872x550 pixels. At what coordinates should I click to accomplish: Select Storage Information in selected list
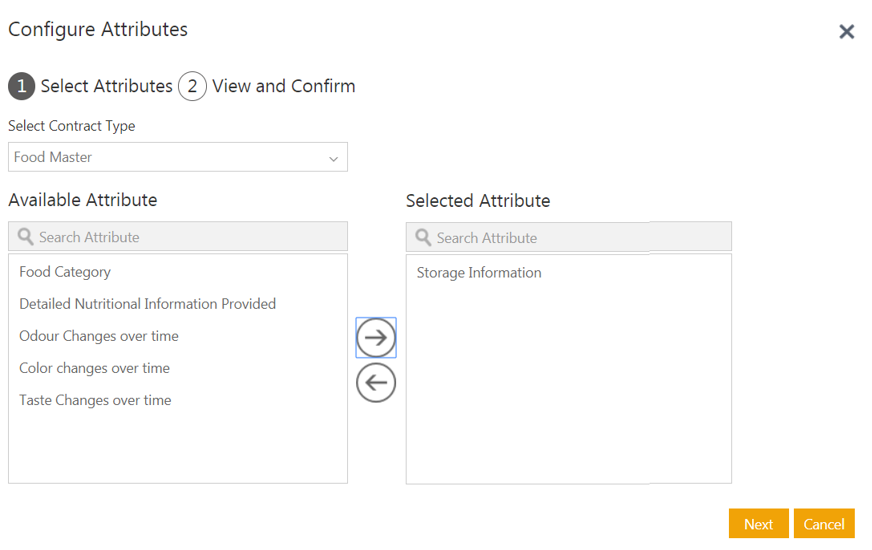(x=479, y=273)
